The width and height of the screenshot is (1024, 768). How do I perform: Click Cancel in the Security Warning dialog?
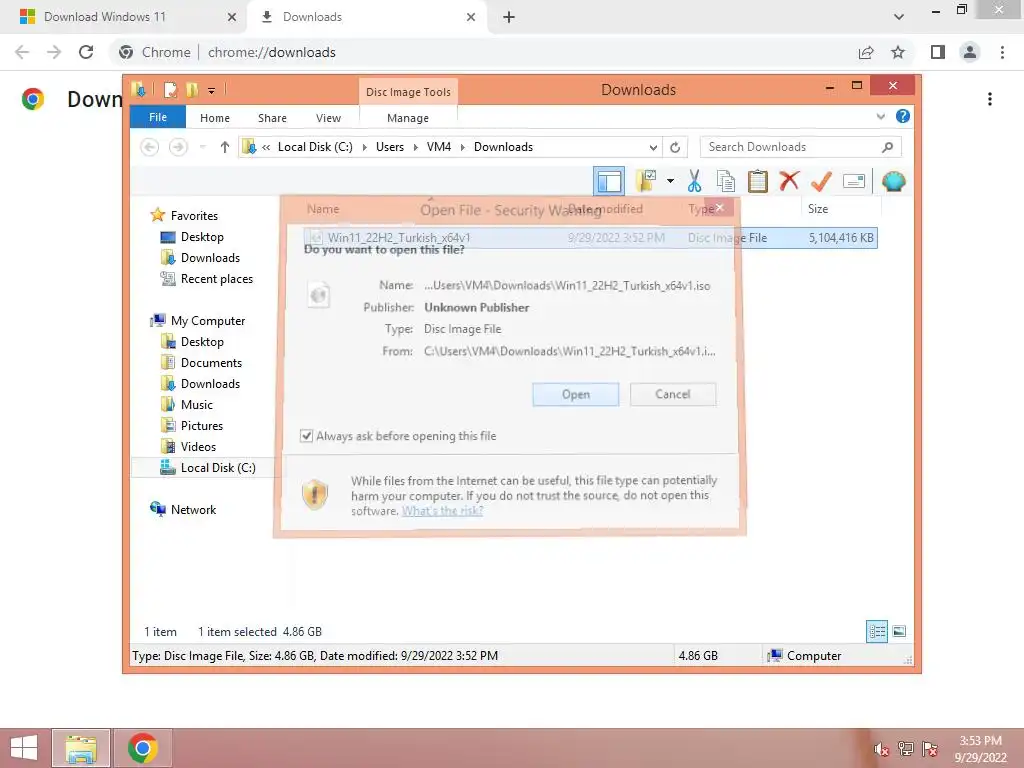[673, 394]
